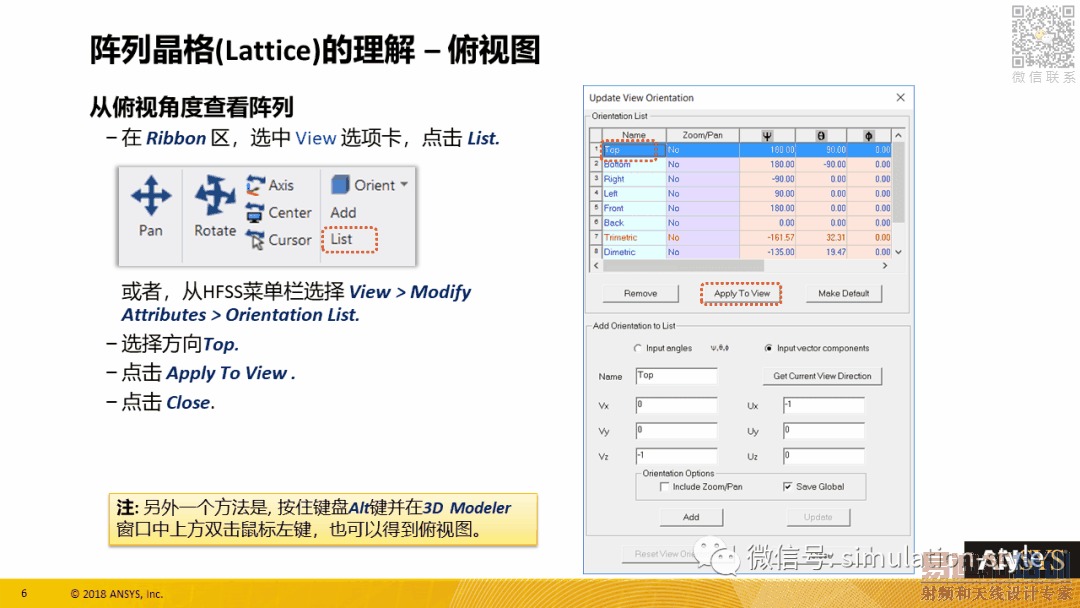Click the Vz input field
1080x608 pixels.
tap(676, 456)
